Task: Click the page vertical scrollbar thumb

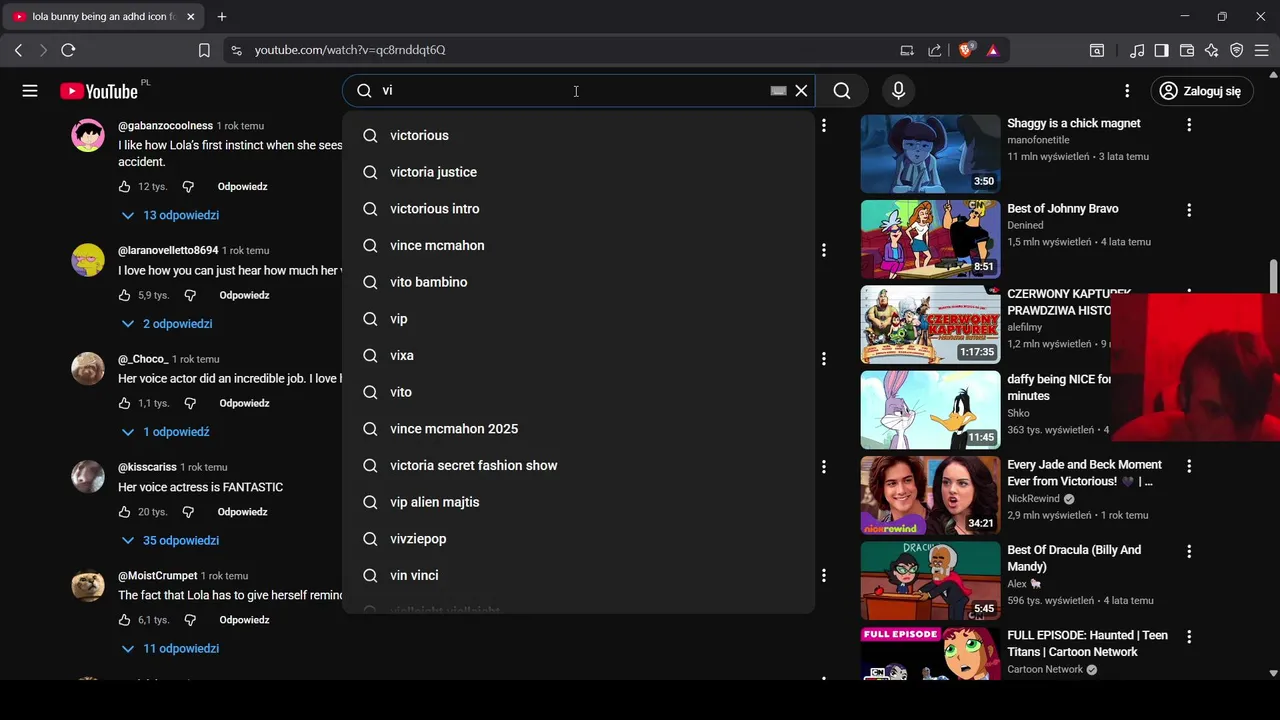Action: coord(1273,278)
